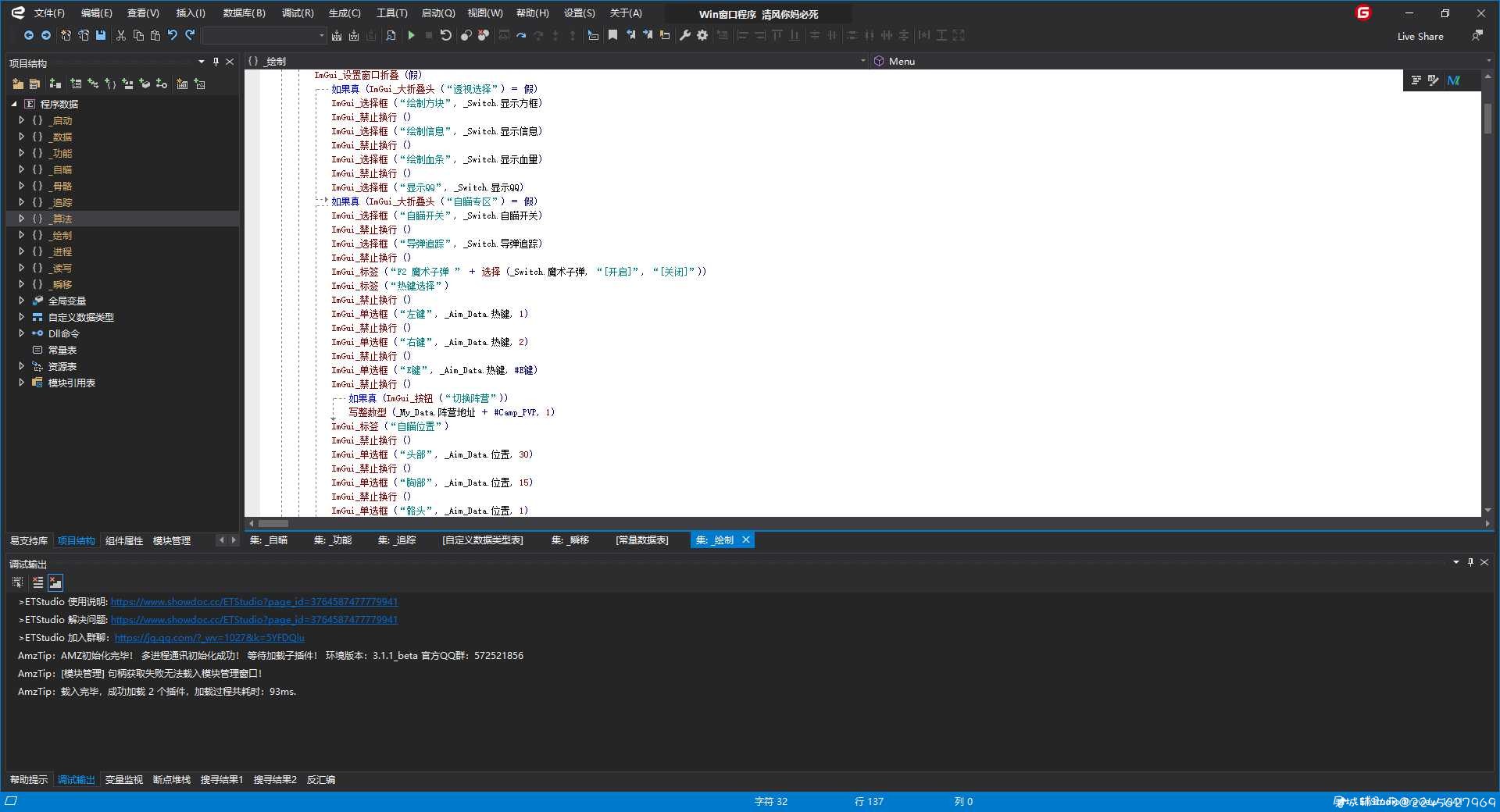Viewport: 1500px width, 812px height.
Task: Click Live Share button
Action: 1420,36
